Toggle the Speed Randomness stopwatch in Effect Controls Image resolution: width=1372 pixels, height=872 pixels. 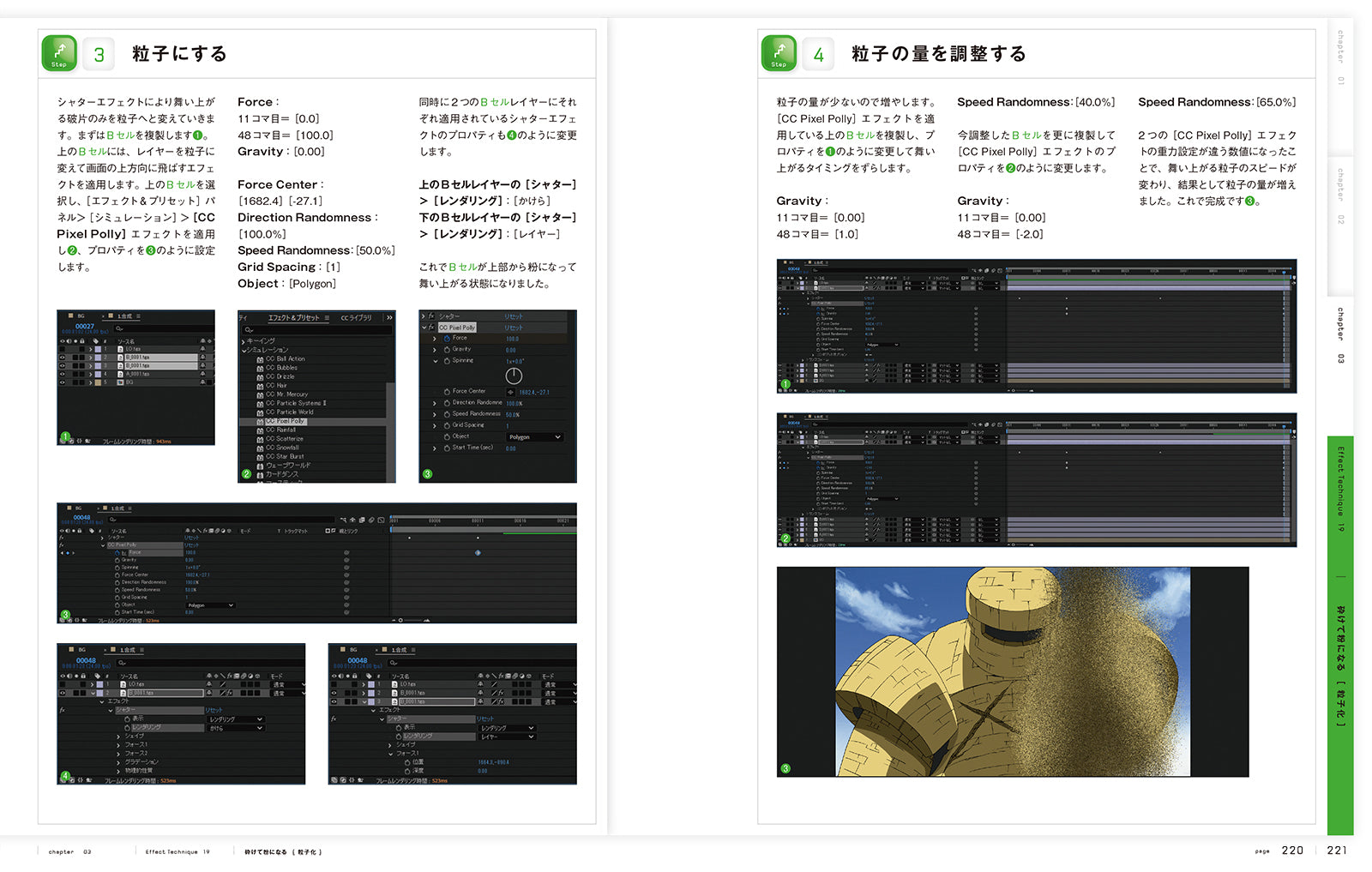pos(447,414)
